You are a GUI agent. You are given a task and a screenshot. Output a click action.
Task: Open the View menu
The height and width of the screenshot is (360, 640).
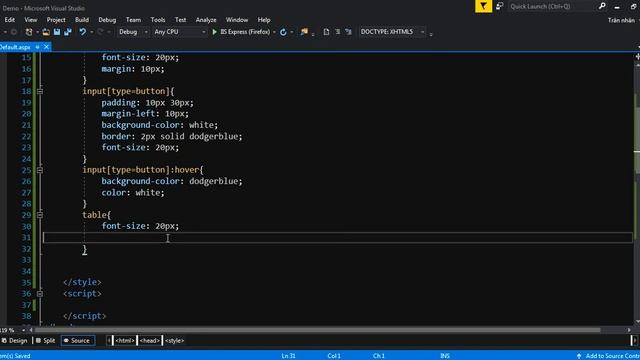(31, 20)
